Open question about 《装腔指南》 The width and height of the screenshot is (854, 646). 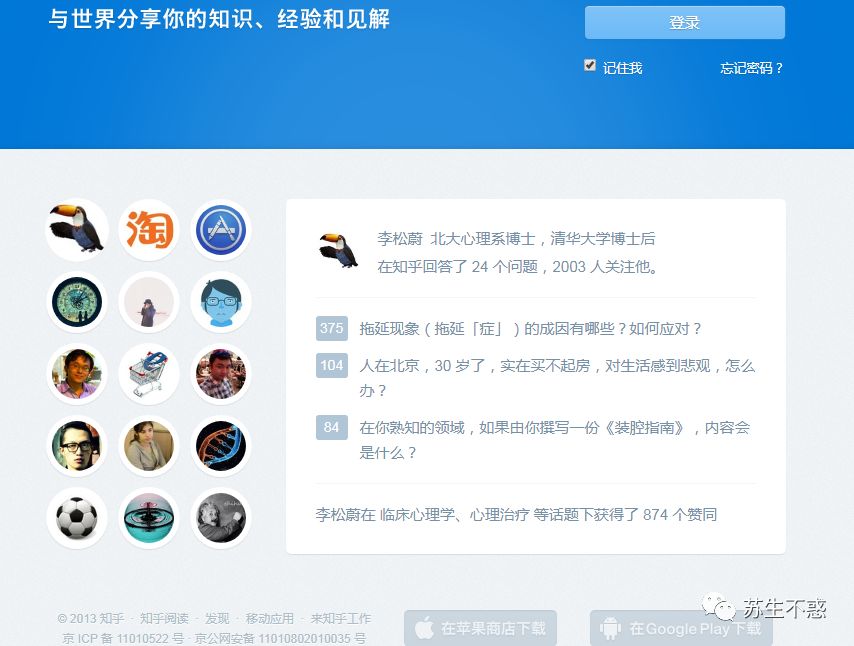click(555, 440)
